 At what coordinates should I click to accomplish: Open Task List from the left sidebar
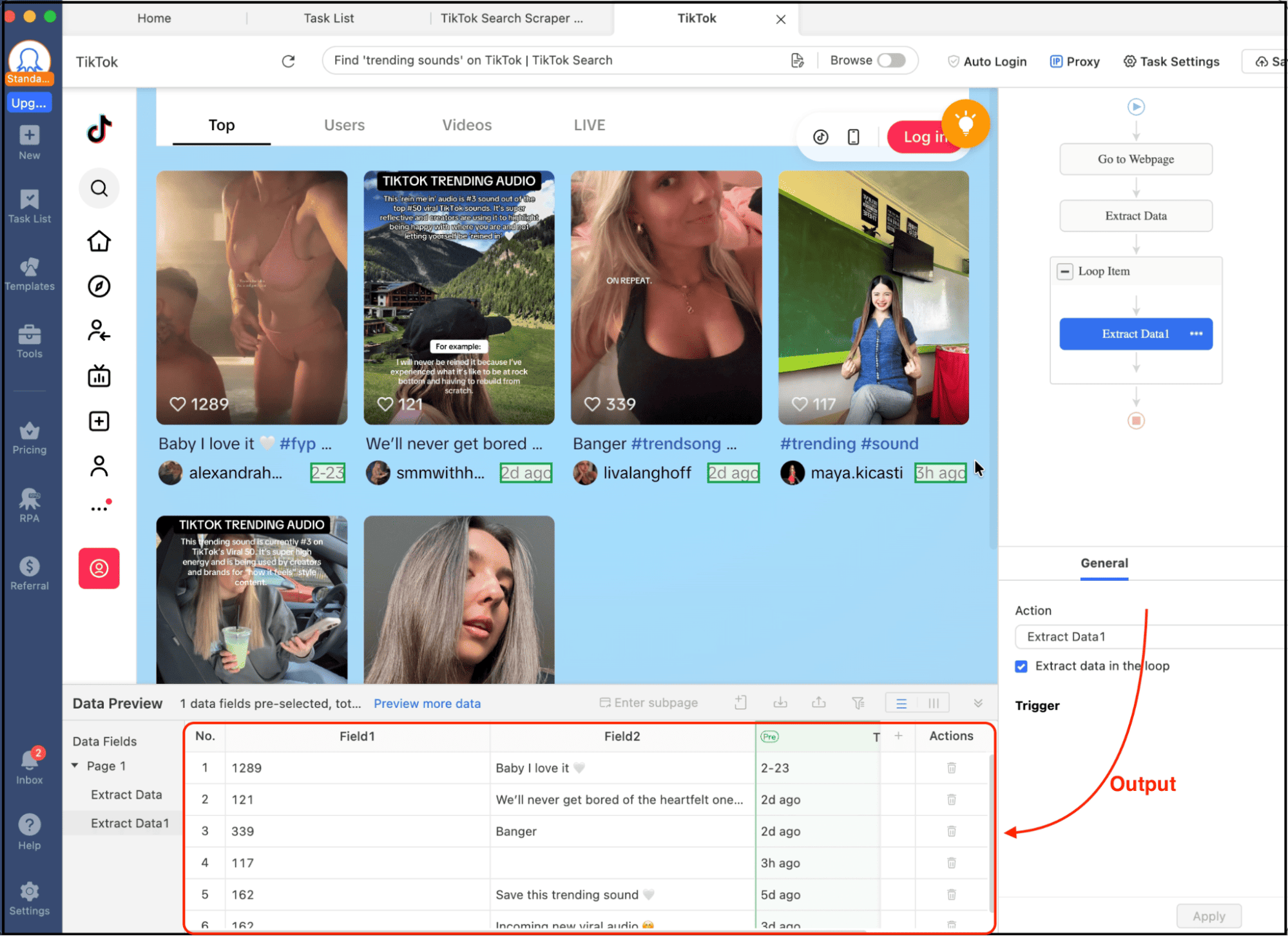30,206
